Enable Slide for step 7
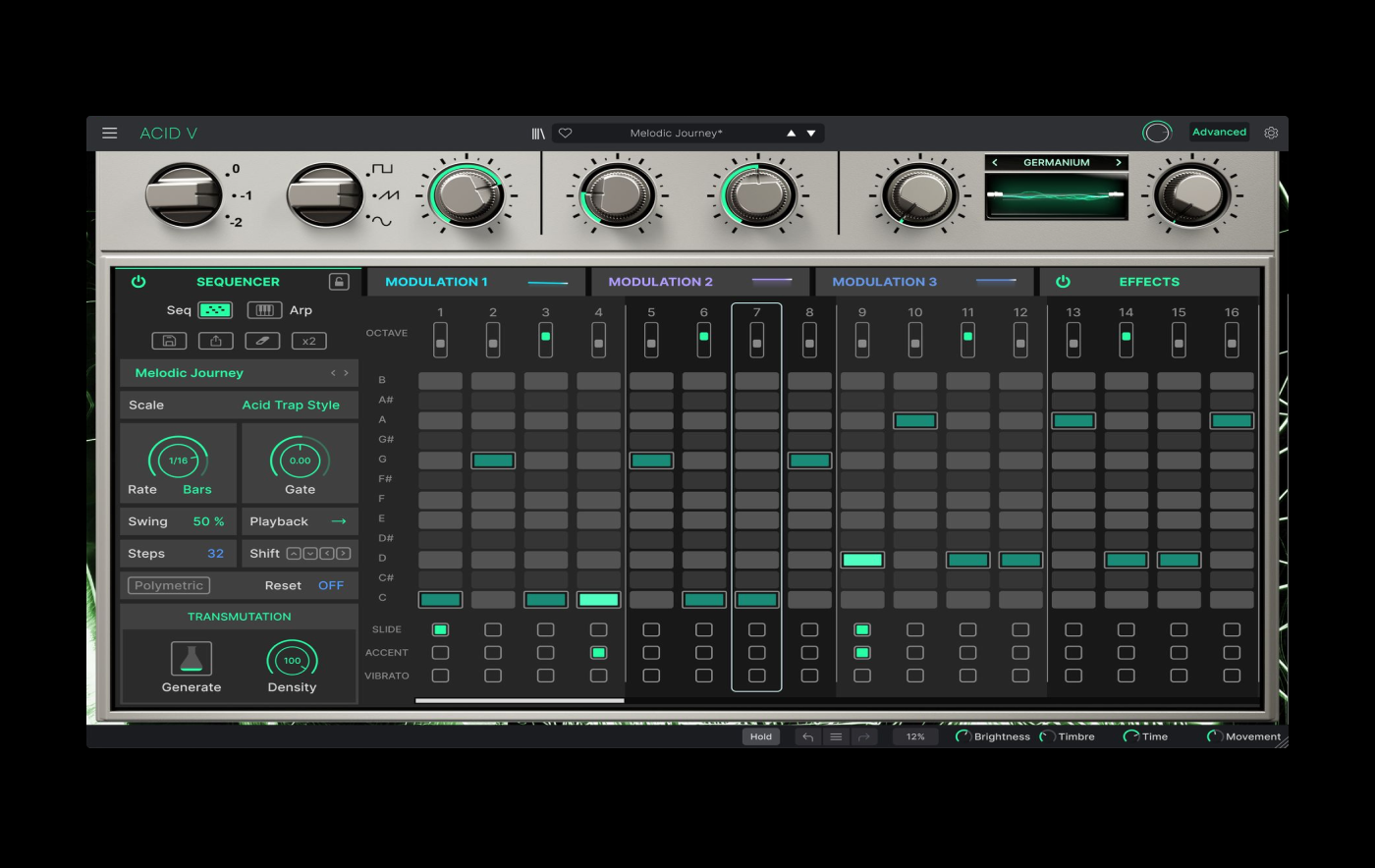 pyautogui.click(x=756, y=629)
